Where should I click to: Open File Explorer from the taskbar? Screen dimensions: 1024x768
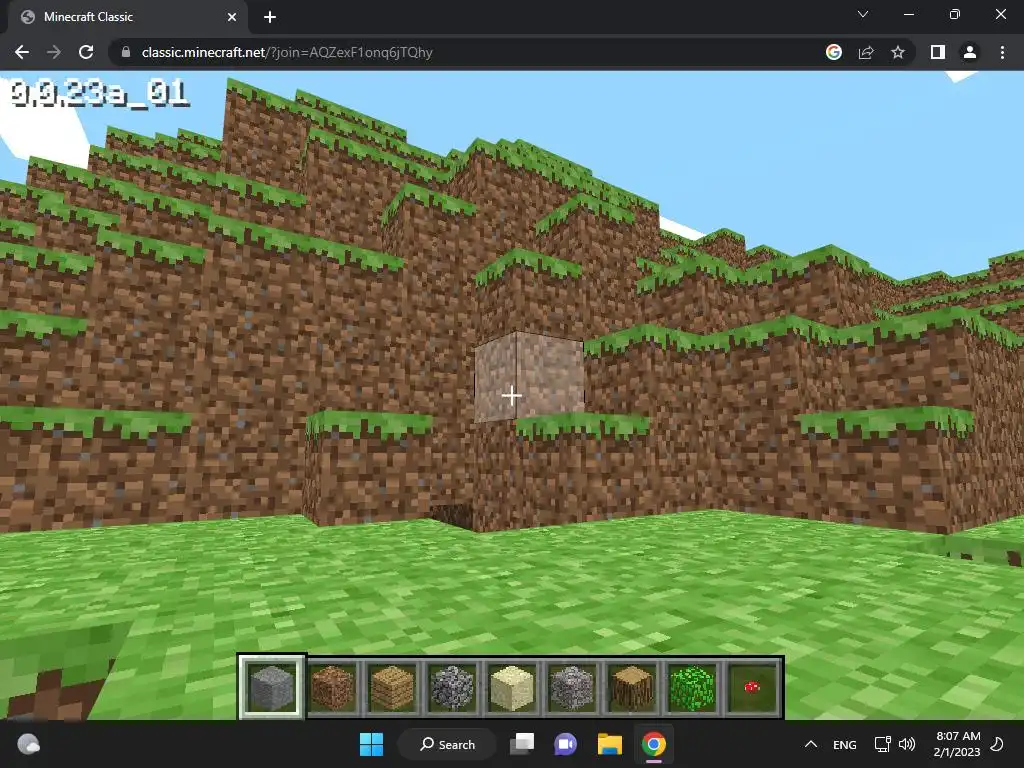tap(609, 744)
